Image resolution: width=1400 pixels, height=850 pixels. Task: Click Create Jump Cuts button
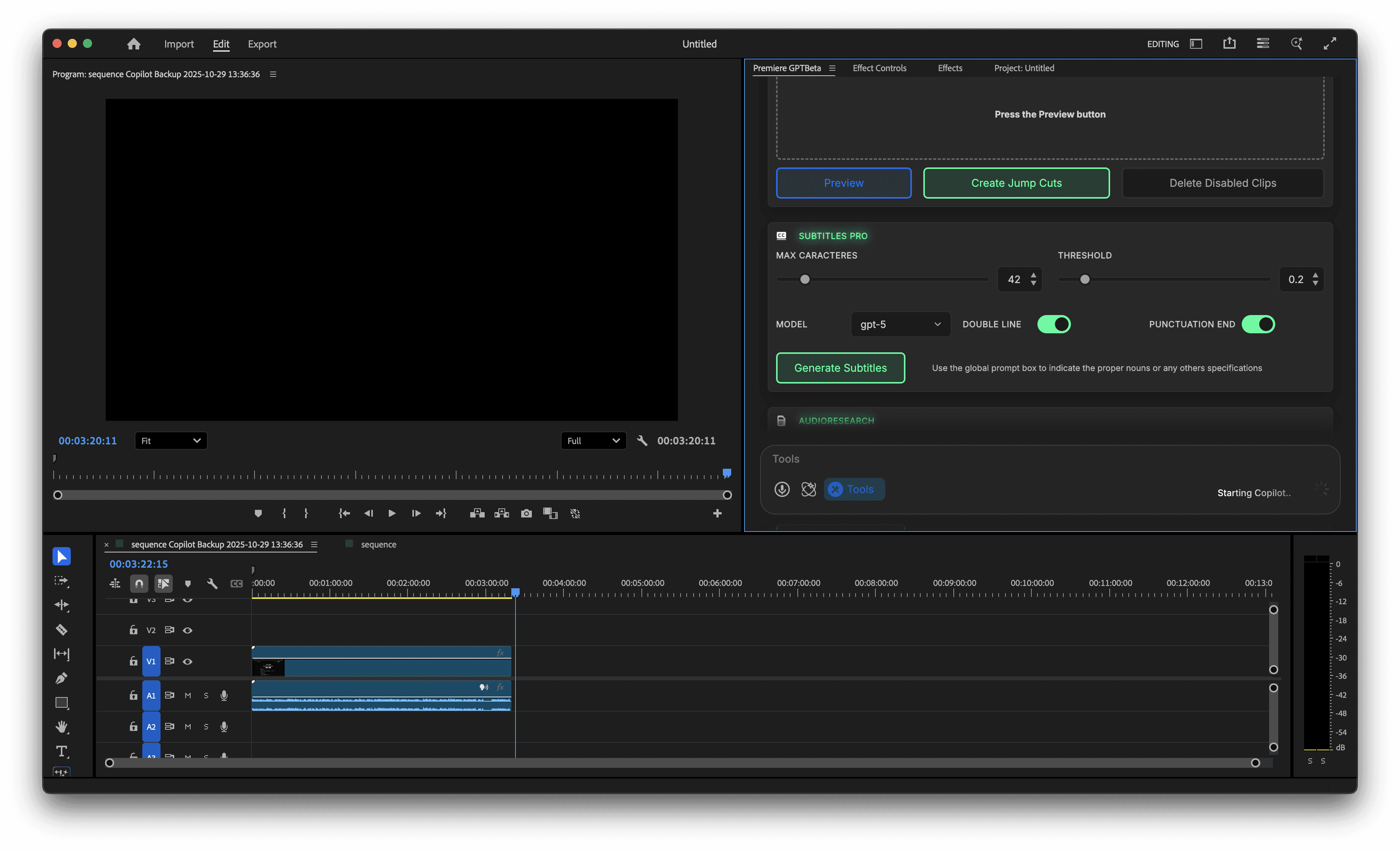[1016, 183]
